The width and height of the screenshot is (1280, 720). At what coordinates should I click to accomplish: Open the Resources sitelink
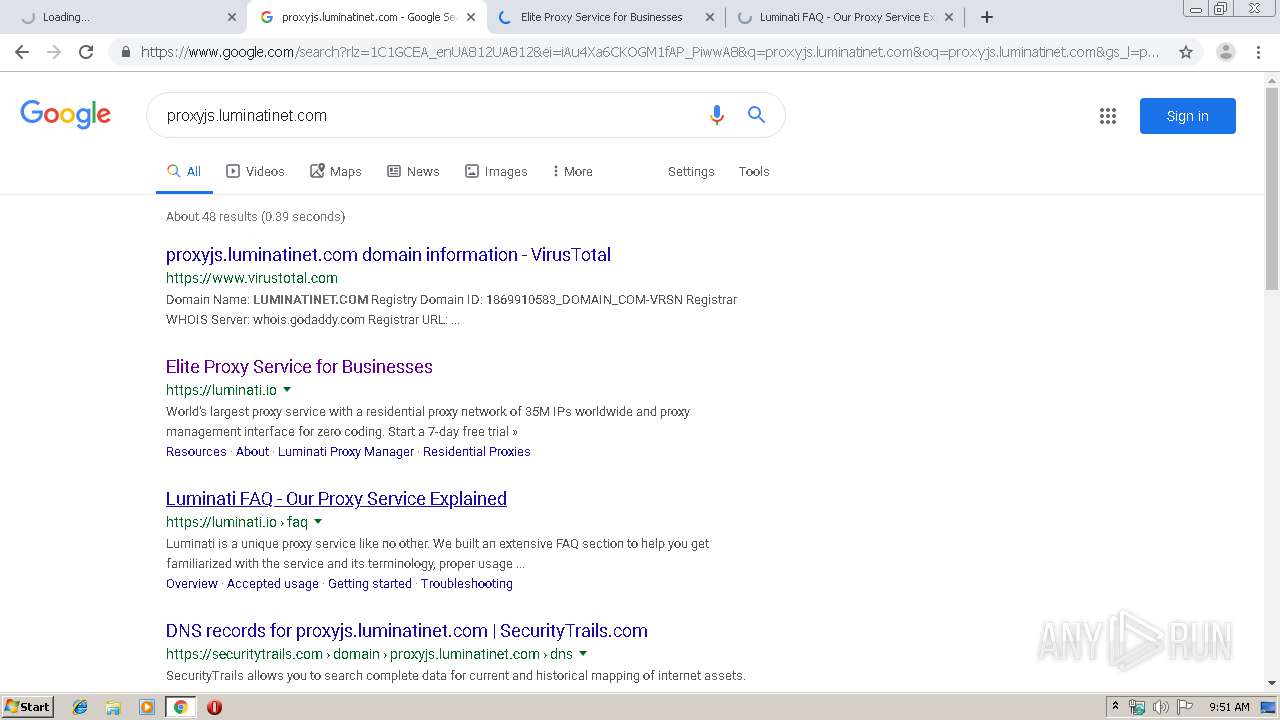(196, 451)
